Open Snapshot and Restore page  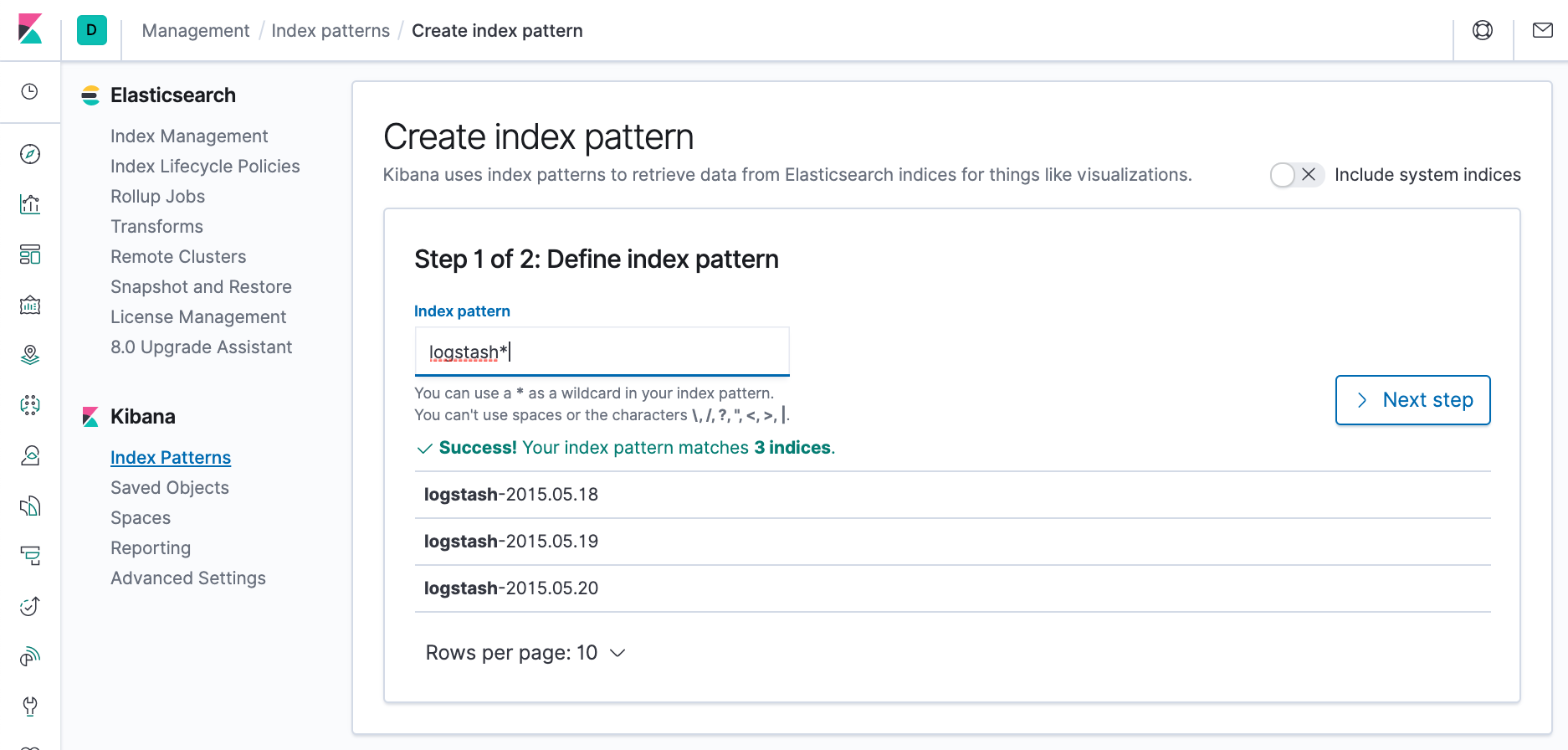click(x=201, y=287)
